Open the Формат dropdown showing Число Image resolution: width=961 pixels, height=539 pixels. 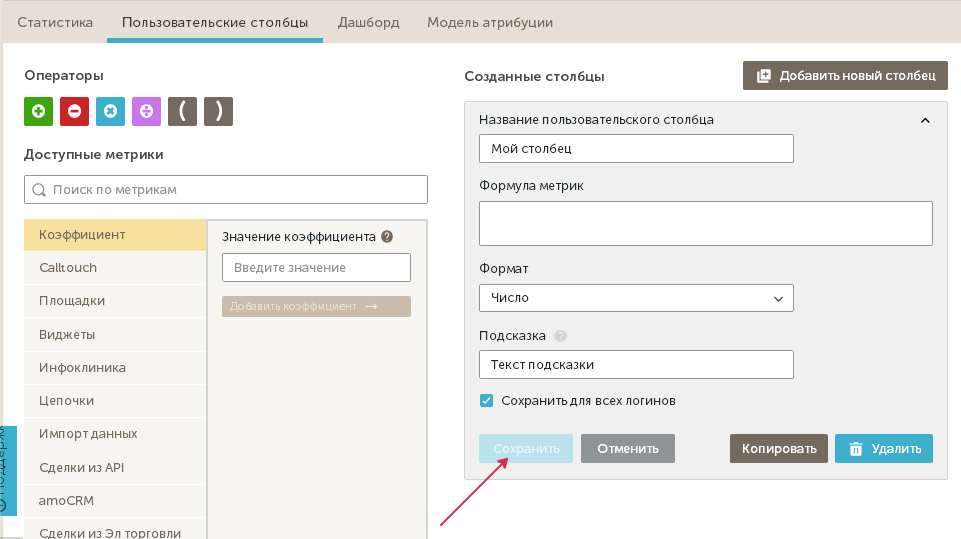pyautogui.click(x=636, y=298)
